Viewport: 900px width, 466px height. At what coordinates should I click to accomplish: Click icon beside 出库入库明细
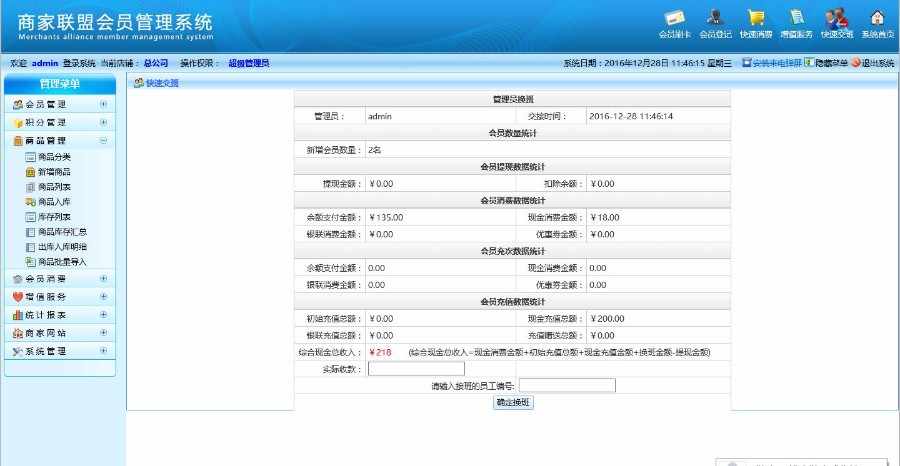[x=30, y=247]
